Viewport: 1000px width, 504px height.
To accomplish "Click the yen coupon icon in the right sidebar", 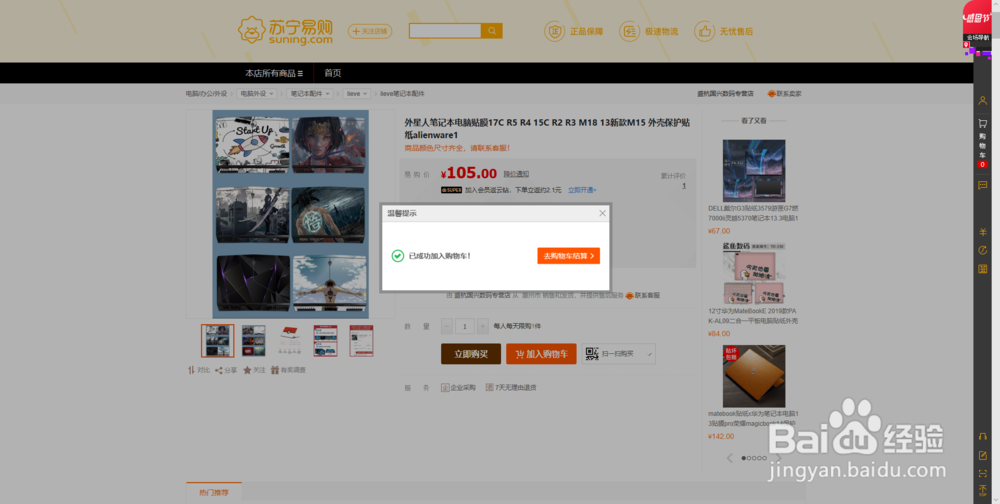I will click(983, 232).
